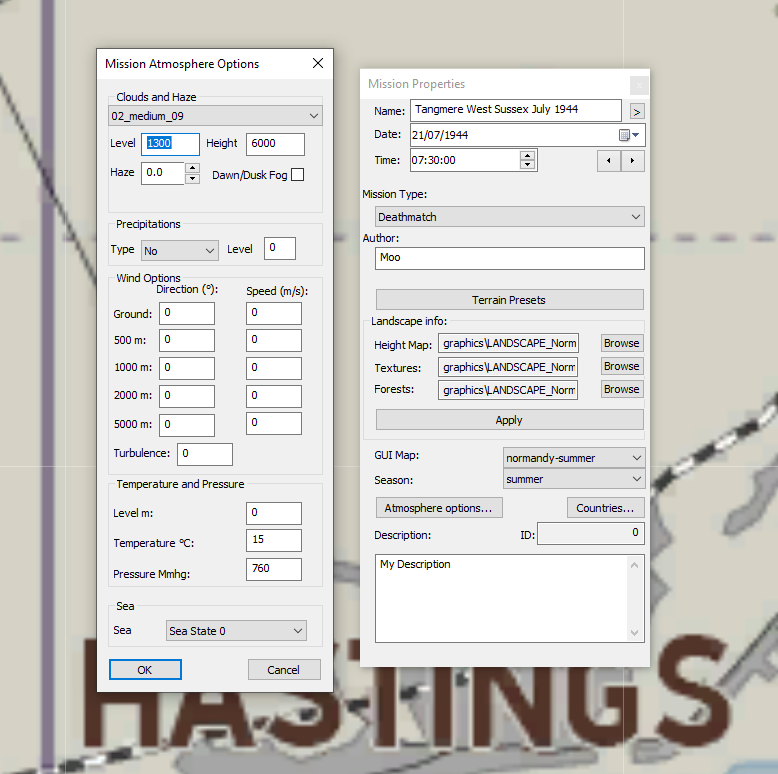Screen dimensions: 778x774
Task: Click the right arrow time step button
Action: 633,161
